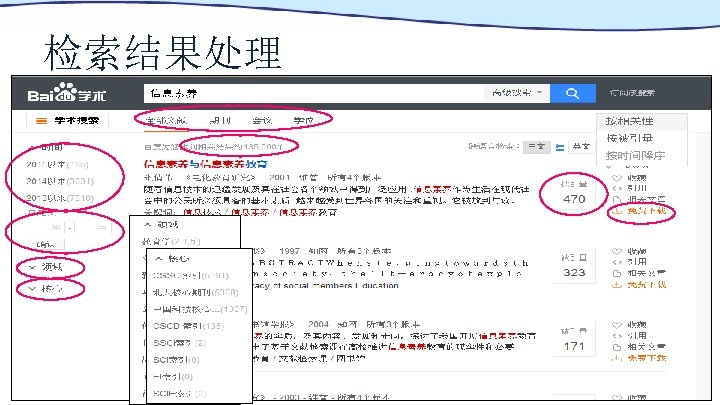Open the 学术搜索 hamburger menu icon
The width and height of the screenshot is (720, 405).
tap(41, 121)
